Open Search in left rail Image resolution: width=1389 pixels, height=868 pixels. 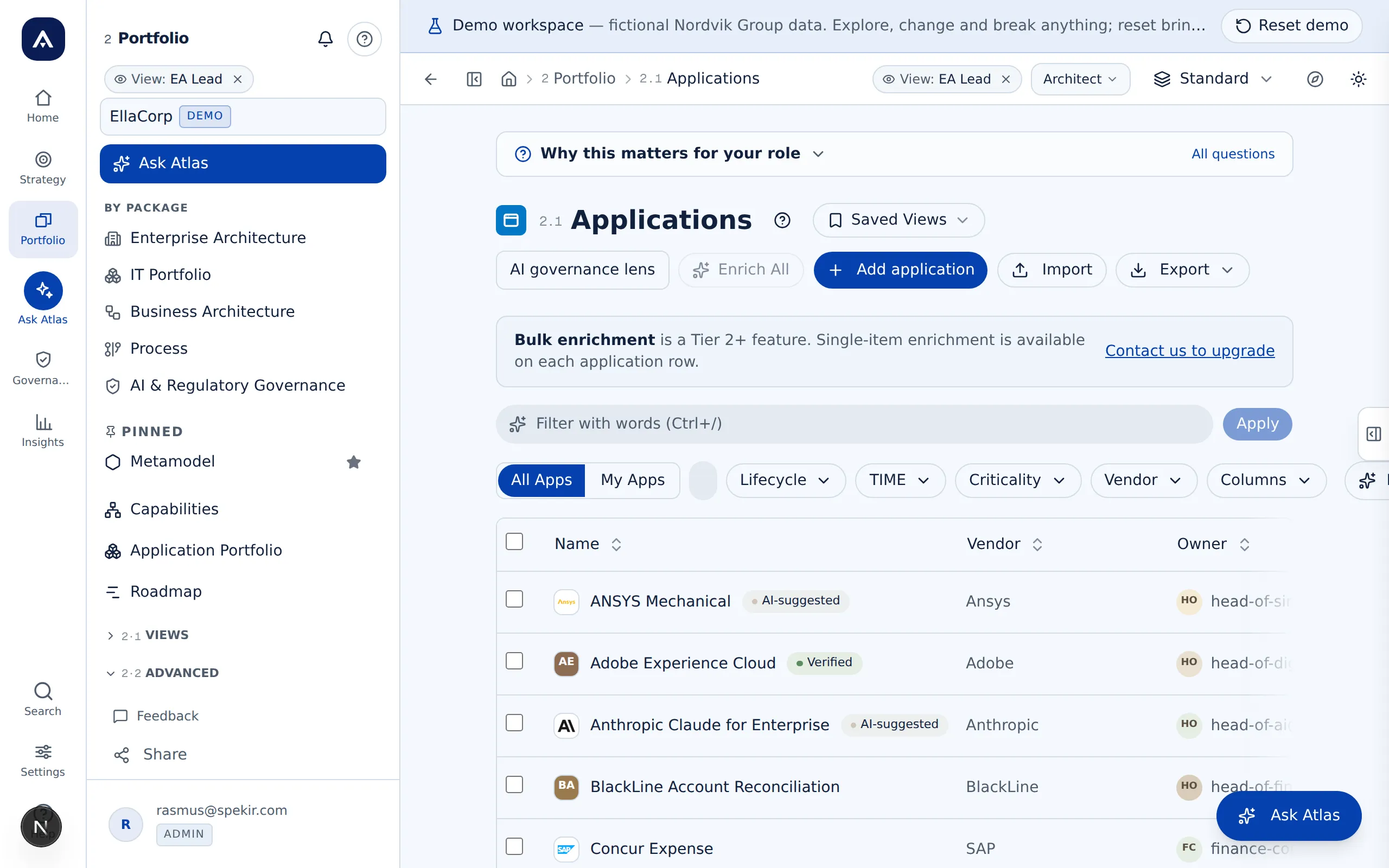(x=43, y=699)
